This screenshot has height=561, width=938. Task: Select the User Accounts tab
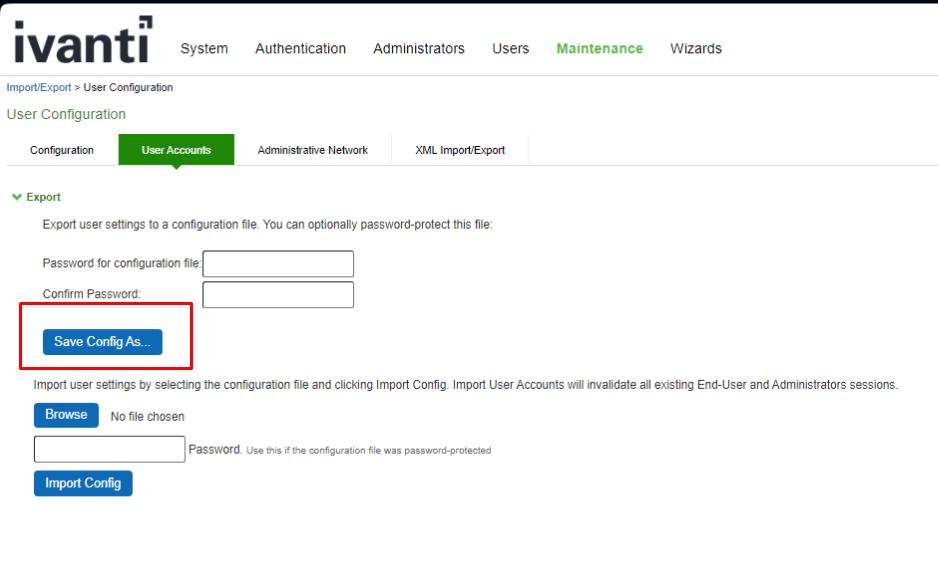[176, 150]
